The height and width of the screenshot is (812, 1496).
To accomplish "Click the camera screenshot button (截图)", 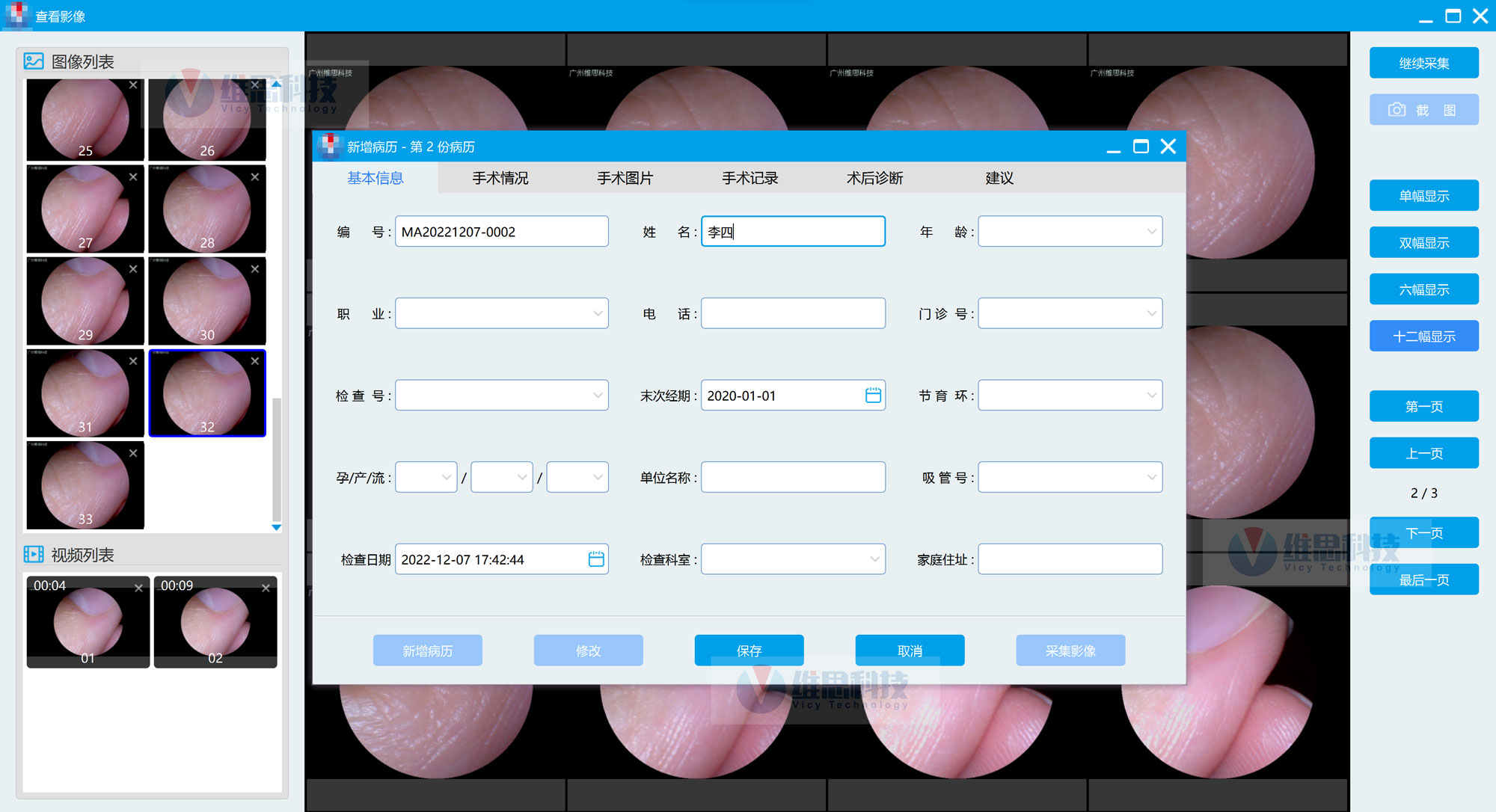I will point(1423,110).
